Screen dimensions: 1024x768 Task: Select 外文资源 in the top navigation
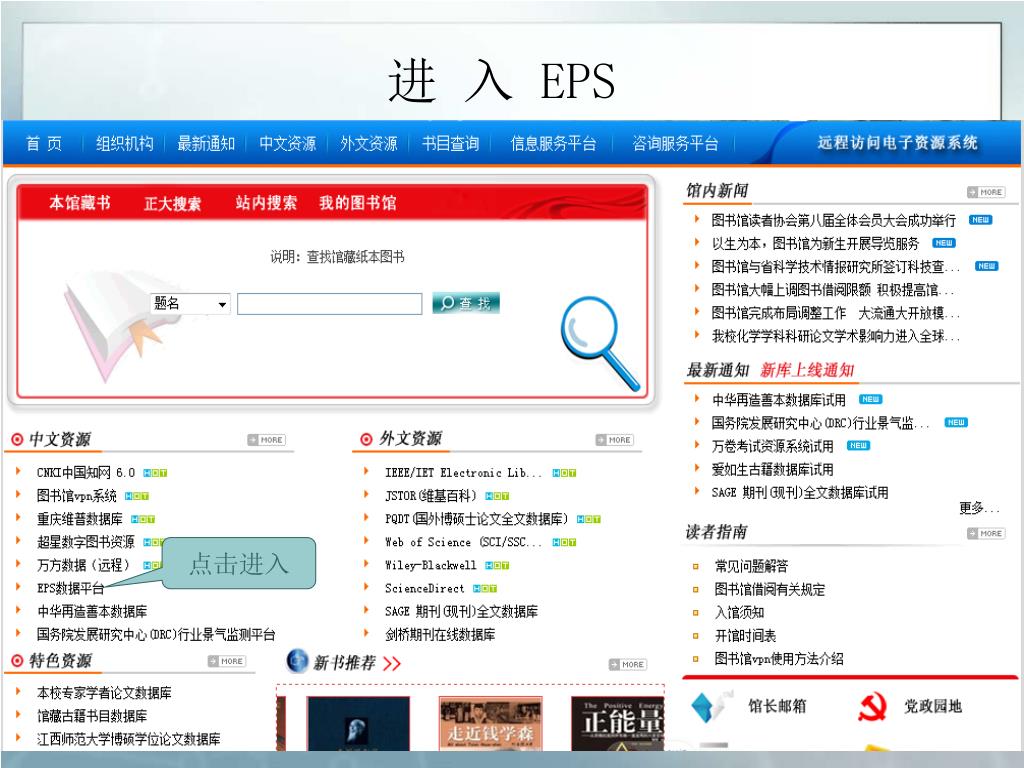368,143
